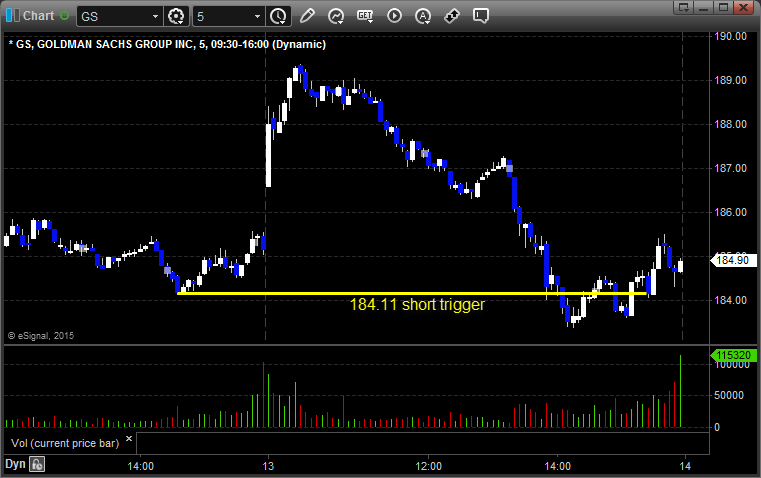The width and height of the screenshot is (761, 478).
Task: Open the speech bubble alert icon
Action: (x=481, y=16)
